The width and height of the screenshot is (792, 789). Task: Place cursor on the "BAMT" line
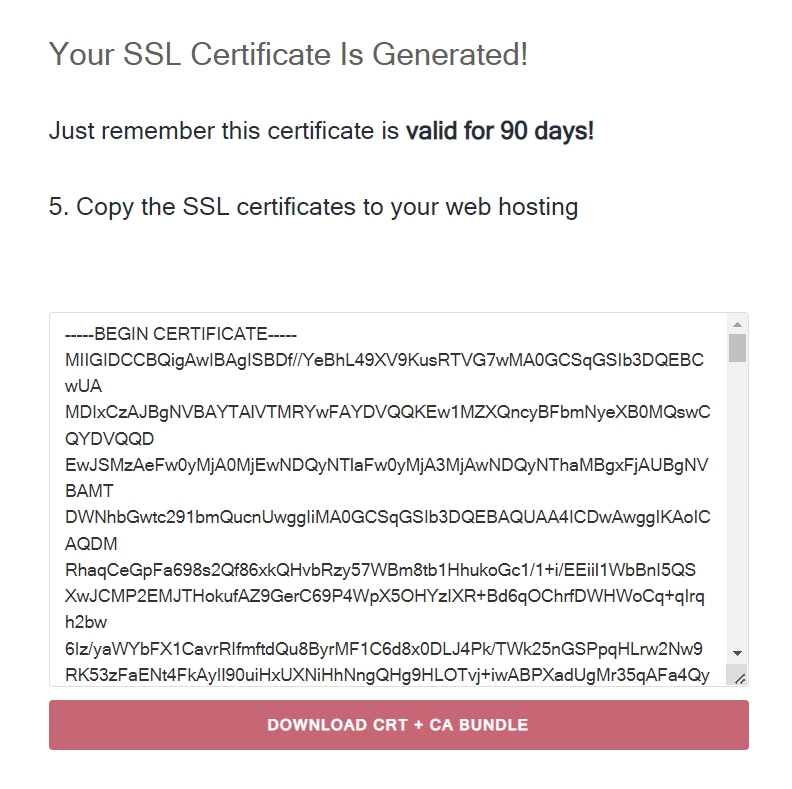[x=88, y=491]
